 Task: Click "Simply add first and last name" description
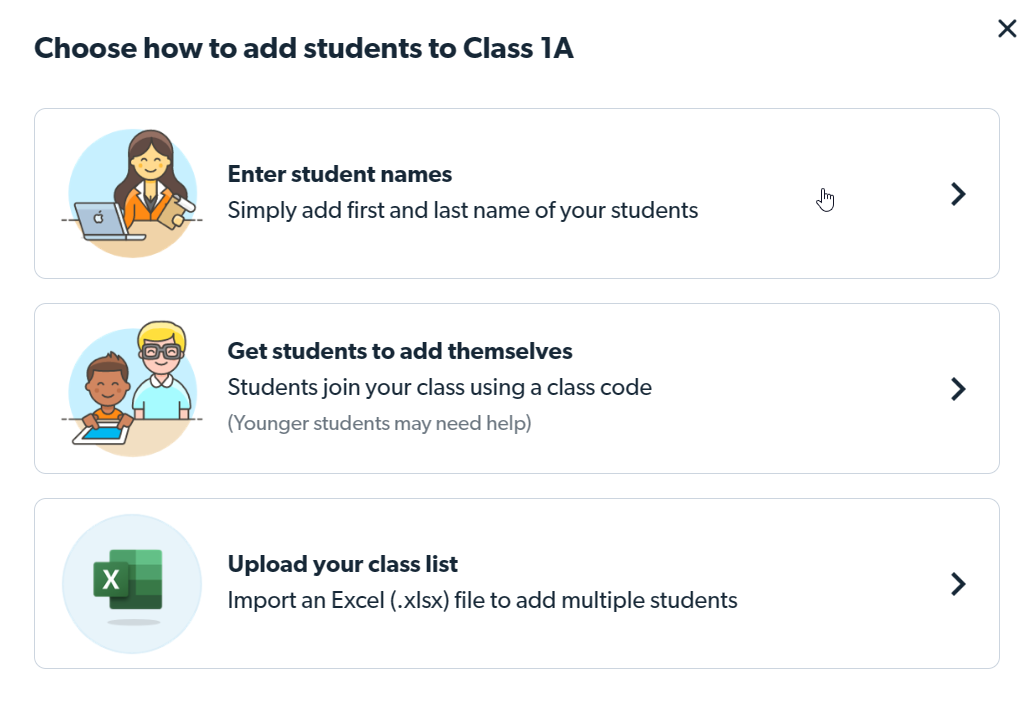click(x=463, y=210)
